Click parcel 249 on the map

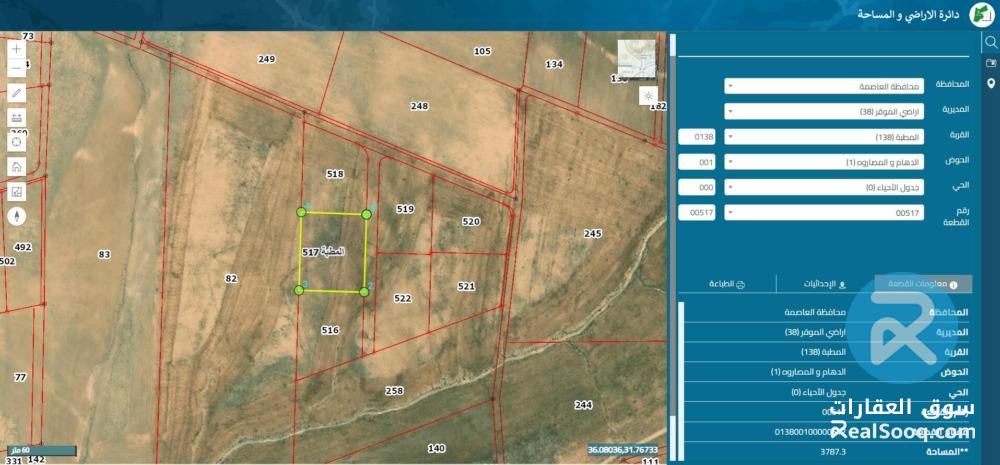pos(267,59)
